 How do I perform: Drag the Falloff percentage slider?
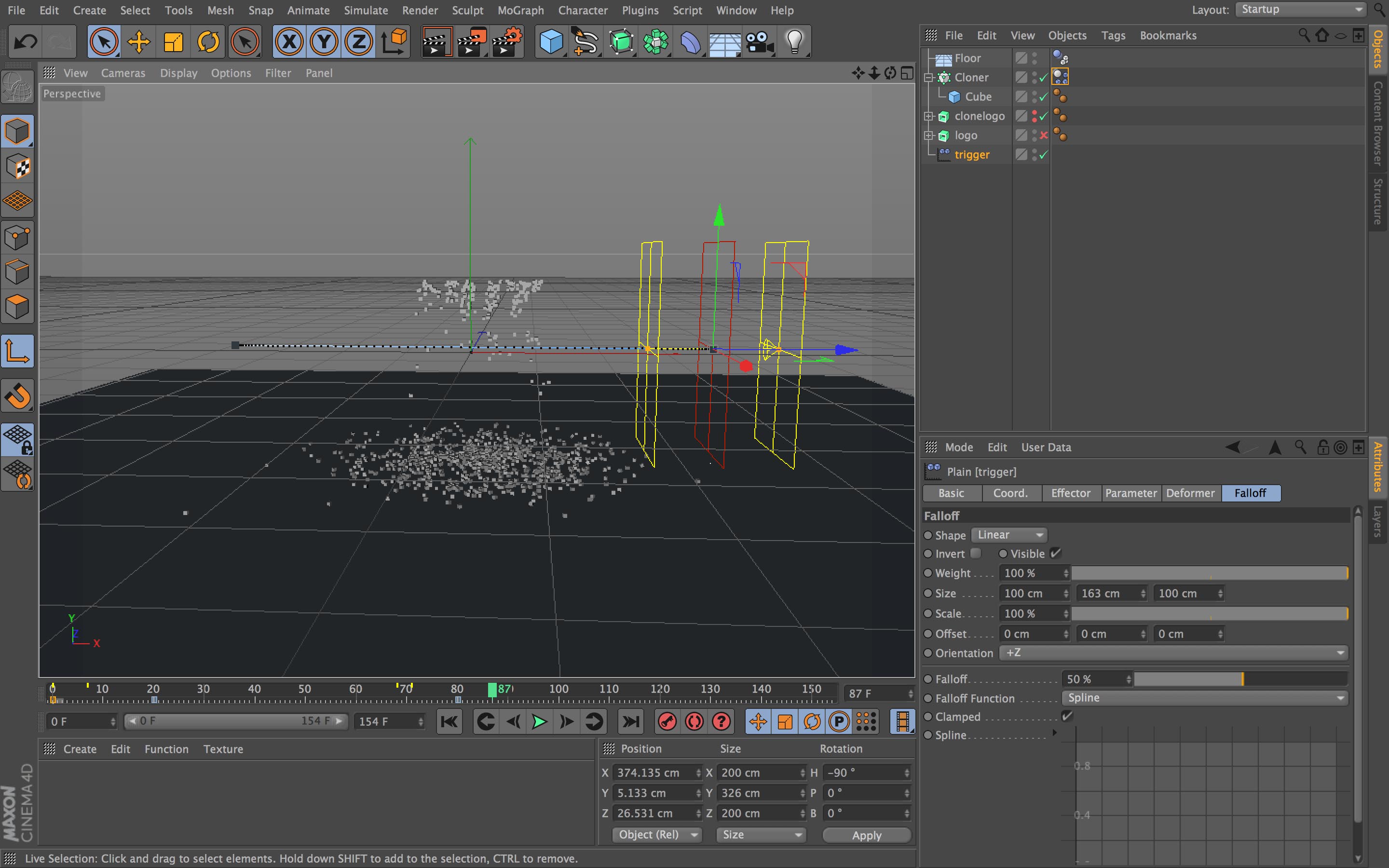click(1244, 678)
